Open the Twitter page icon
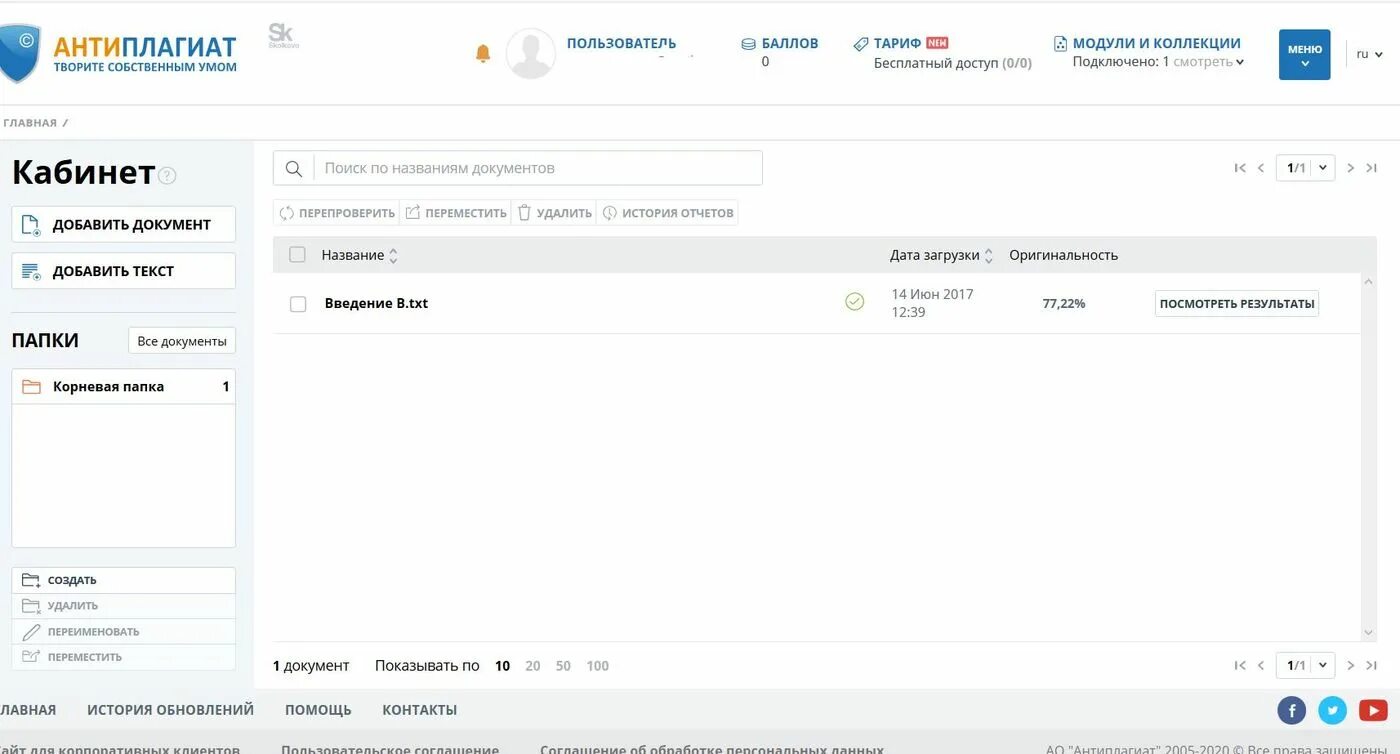 point(1333,710)
